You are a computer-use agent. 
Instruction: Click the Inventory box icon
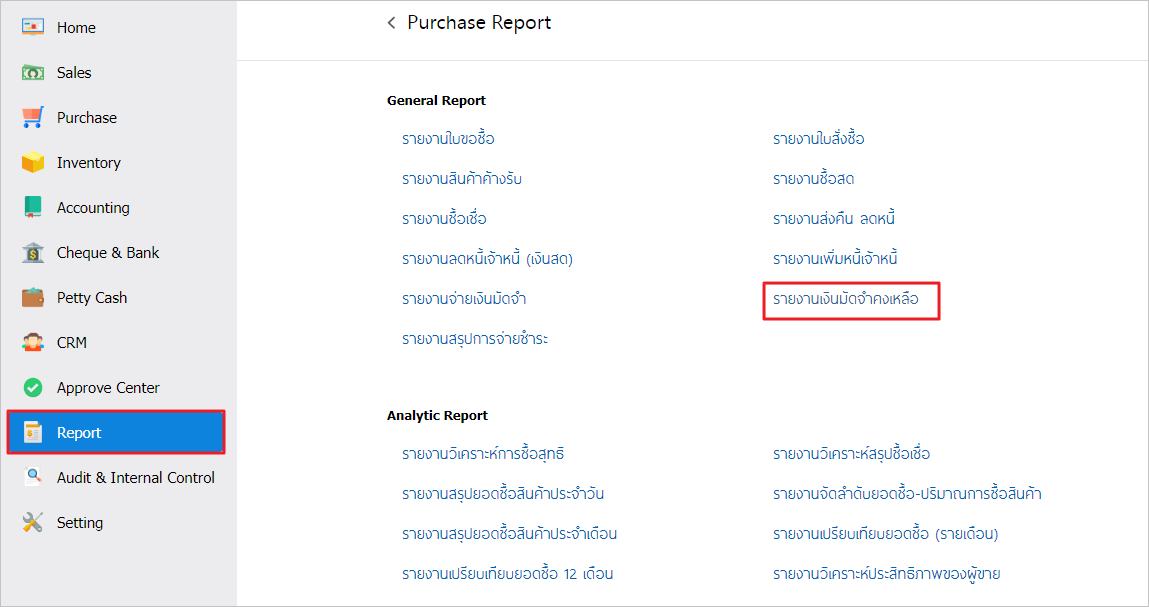[33, 162]
